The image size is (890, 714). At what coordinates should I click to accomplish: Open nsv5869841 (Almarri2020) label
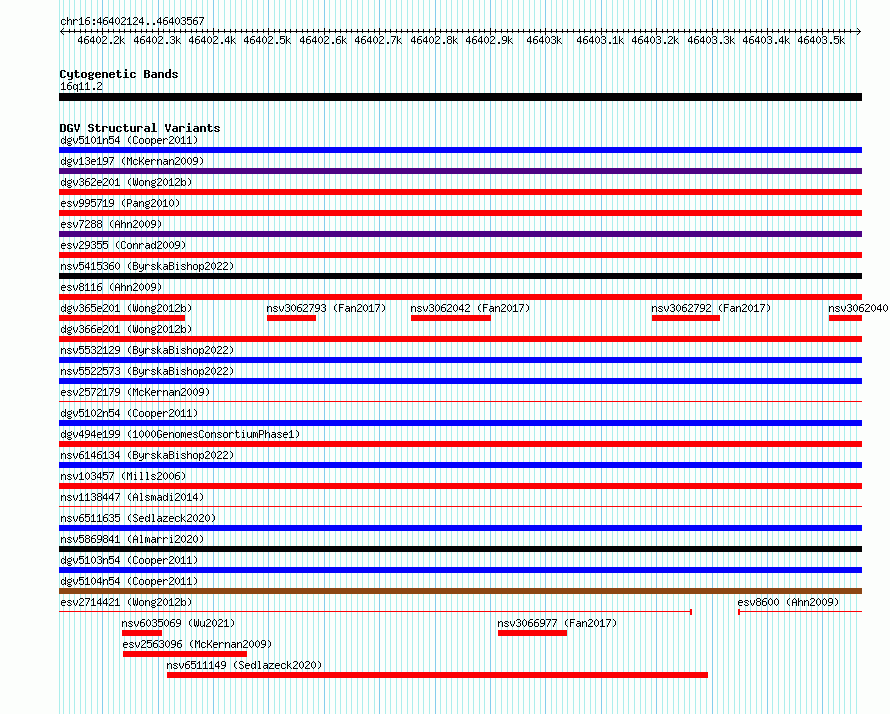[132, 539]
